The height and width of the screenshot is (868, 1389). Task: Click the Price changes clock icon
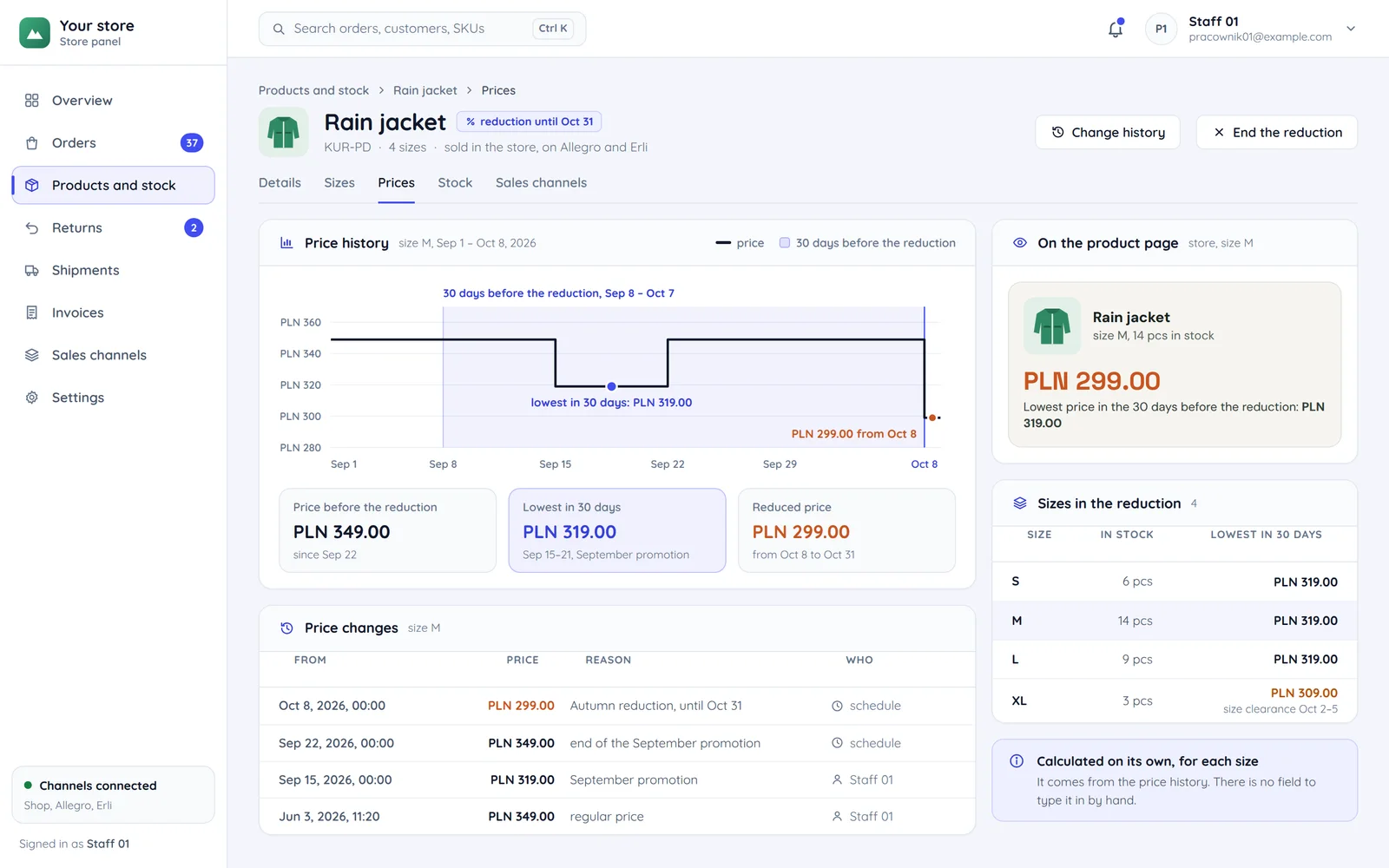coord(286,628)
